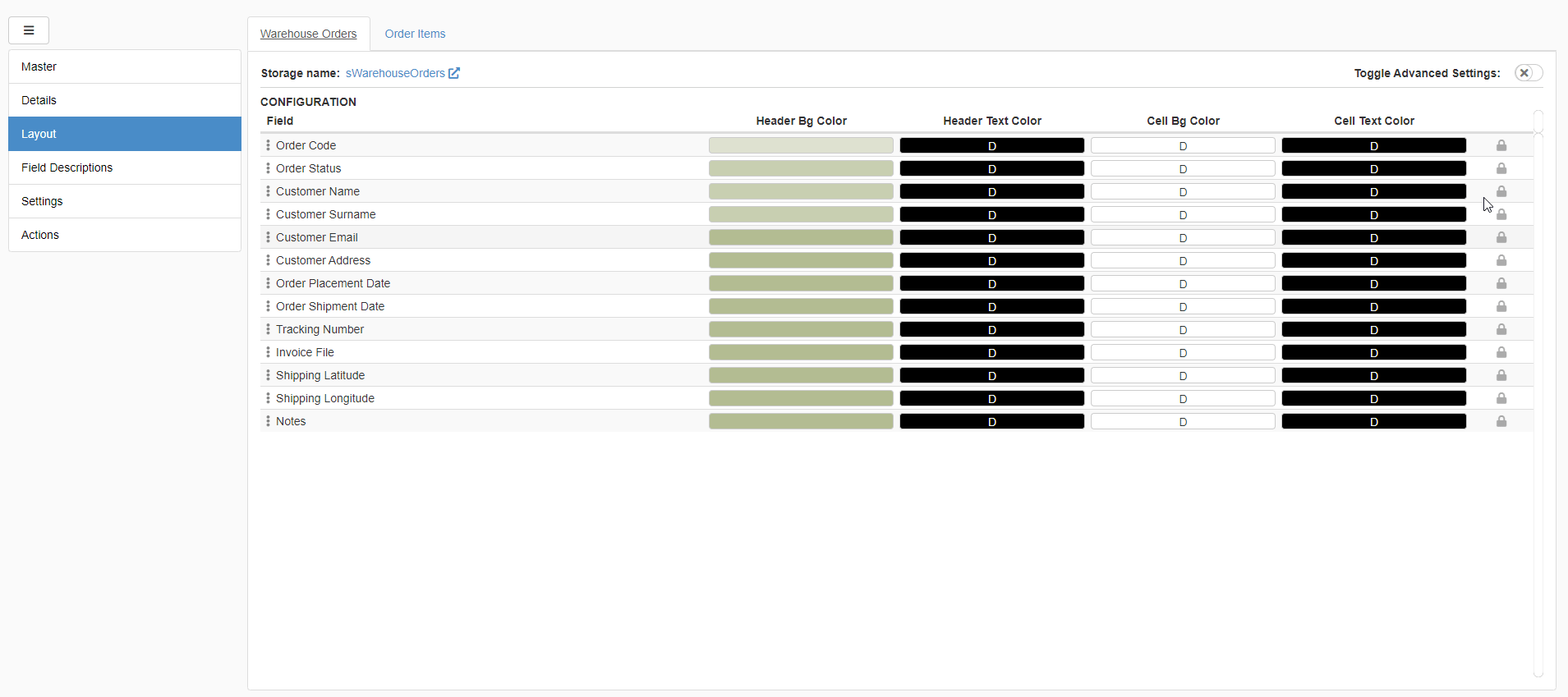Pick Header Bg Color for Order Code
The width and height of the screenshot is (1568, 697).
tap(801, 145)
